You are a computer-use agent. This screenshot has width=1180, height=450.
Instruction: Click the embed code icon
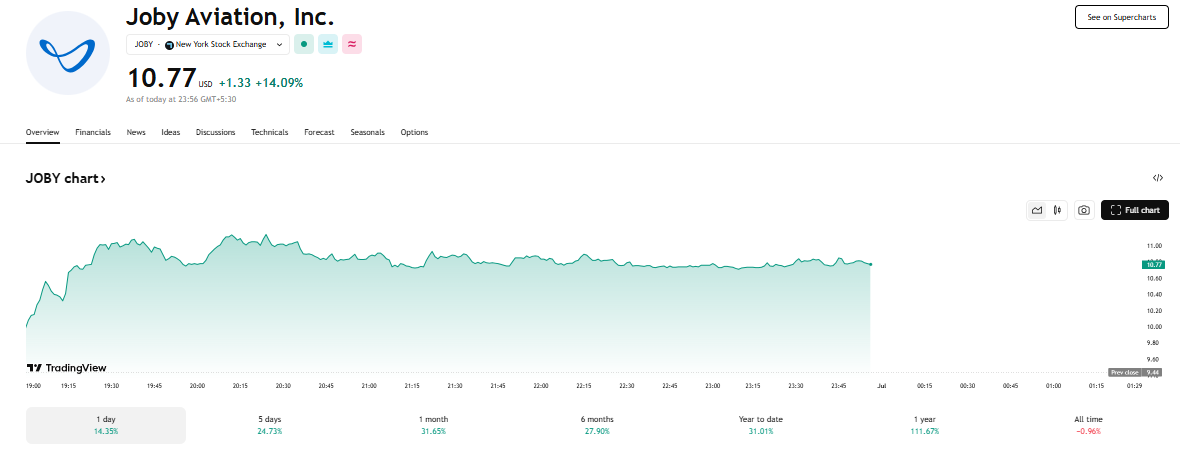pyautogui.click(x=1157, y=178)
